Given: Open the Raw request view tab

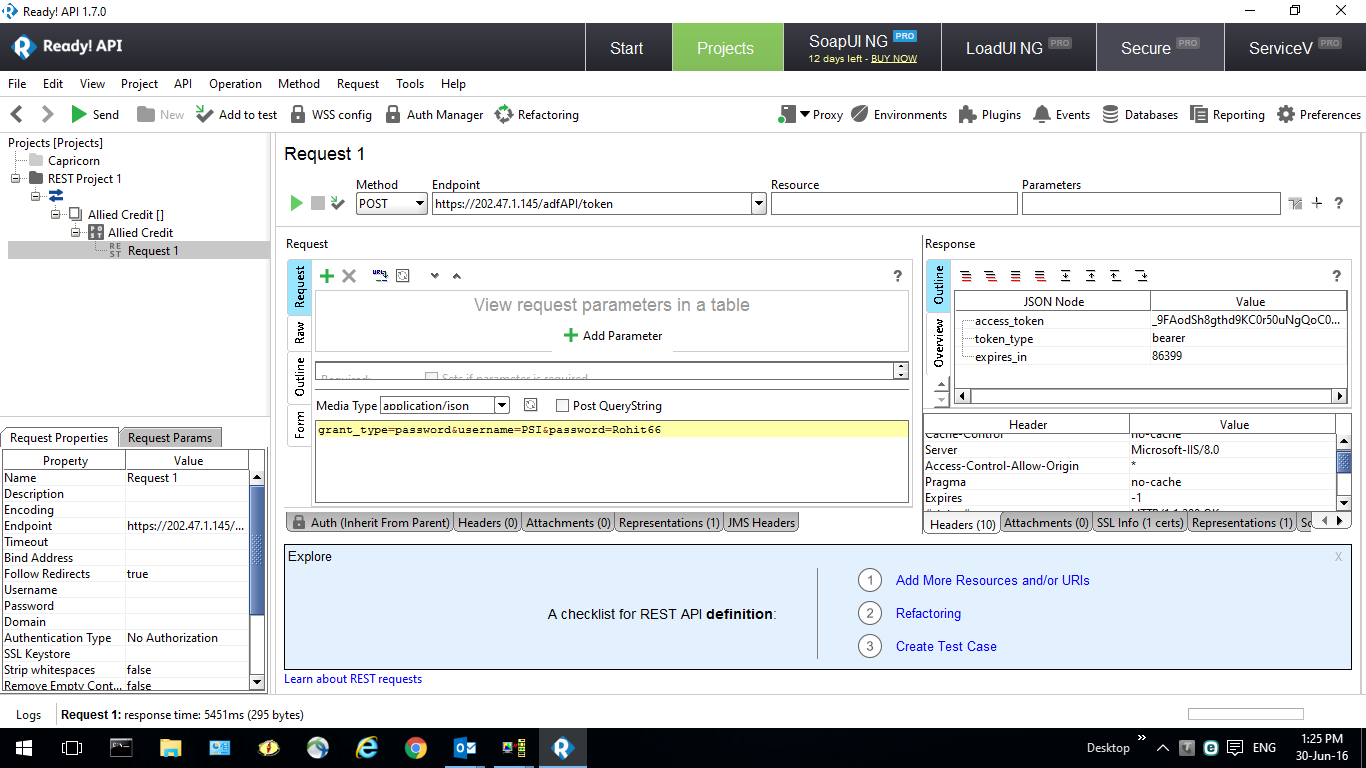Looking at the screenshot, I should point(299,332).
